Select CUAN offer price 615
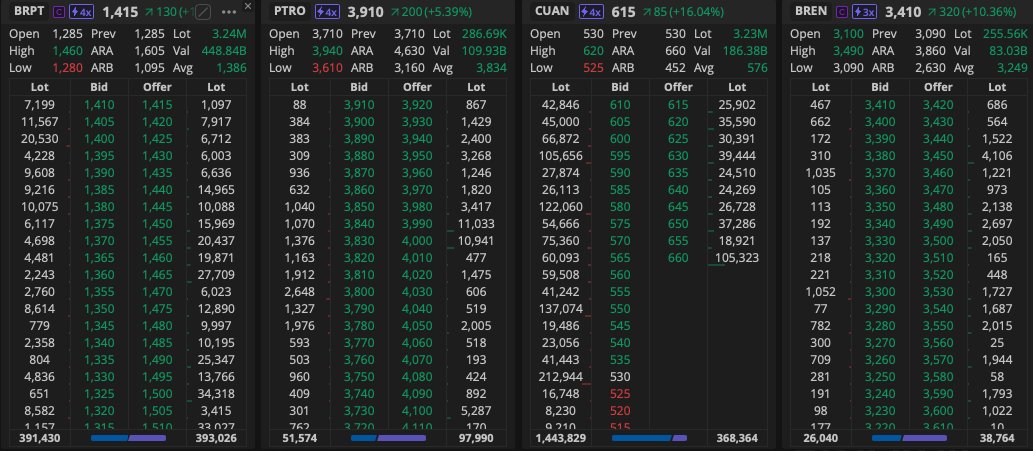The image size is (1033, 451). (678, 105)
